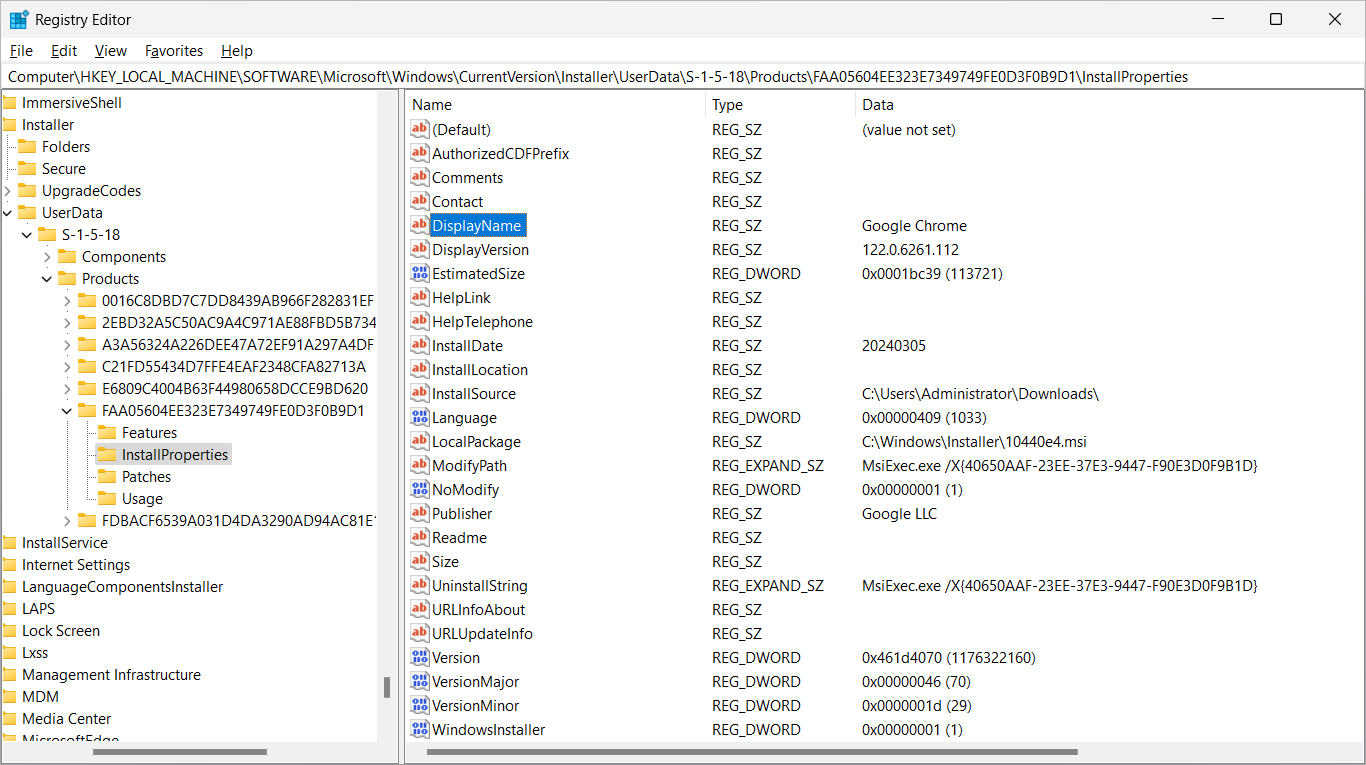The height and width of the screenshot is (765, 1366).
Task: Open the Help menu
Action: pos(237,50)
